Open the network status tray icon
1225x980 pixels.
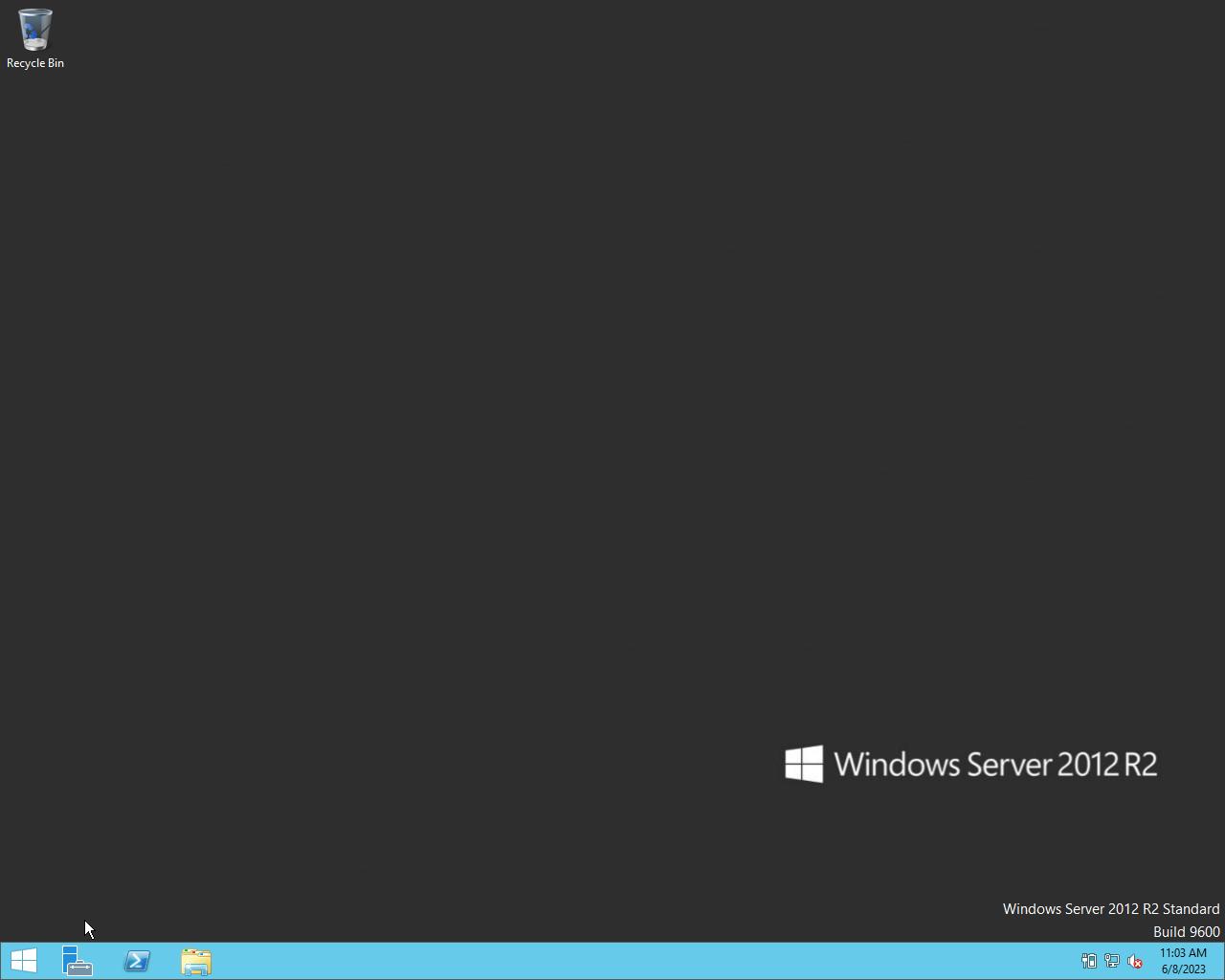coord(1112,961)
